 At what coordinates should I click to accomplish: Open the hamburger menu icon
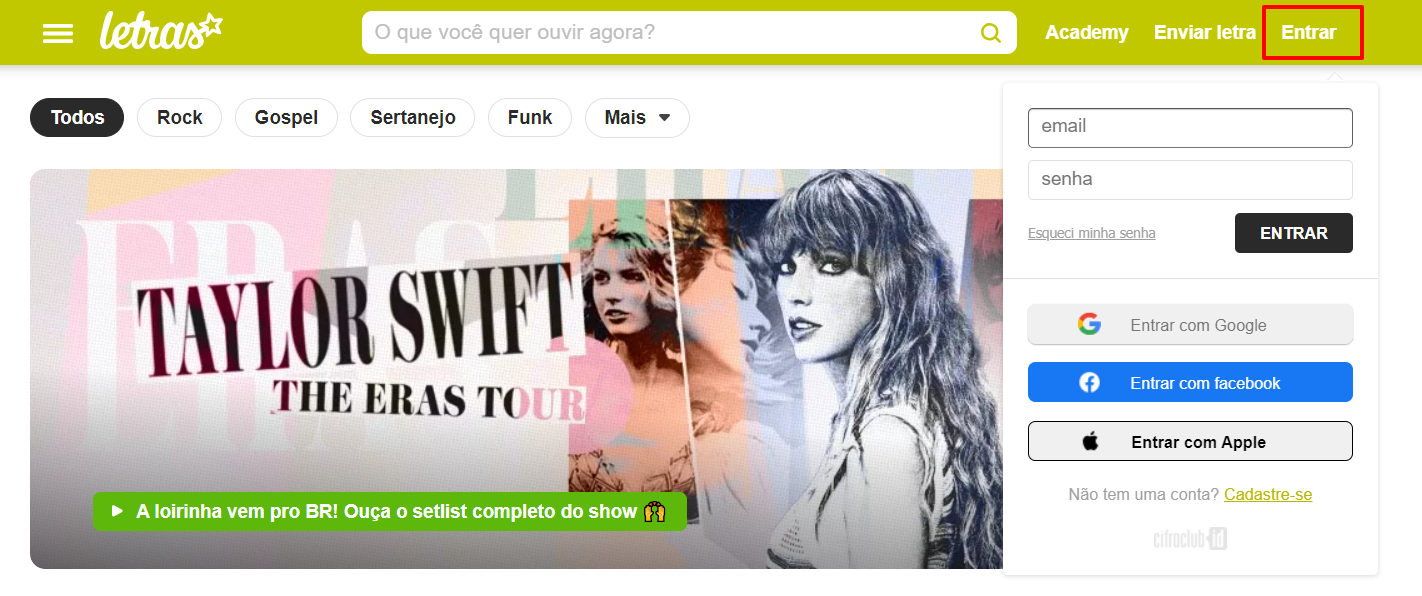[58, 33]
